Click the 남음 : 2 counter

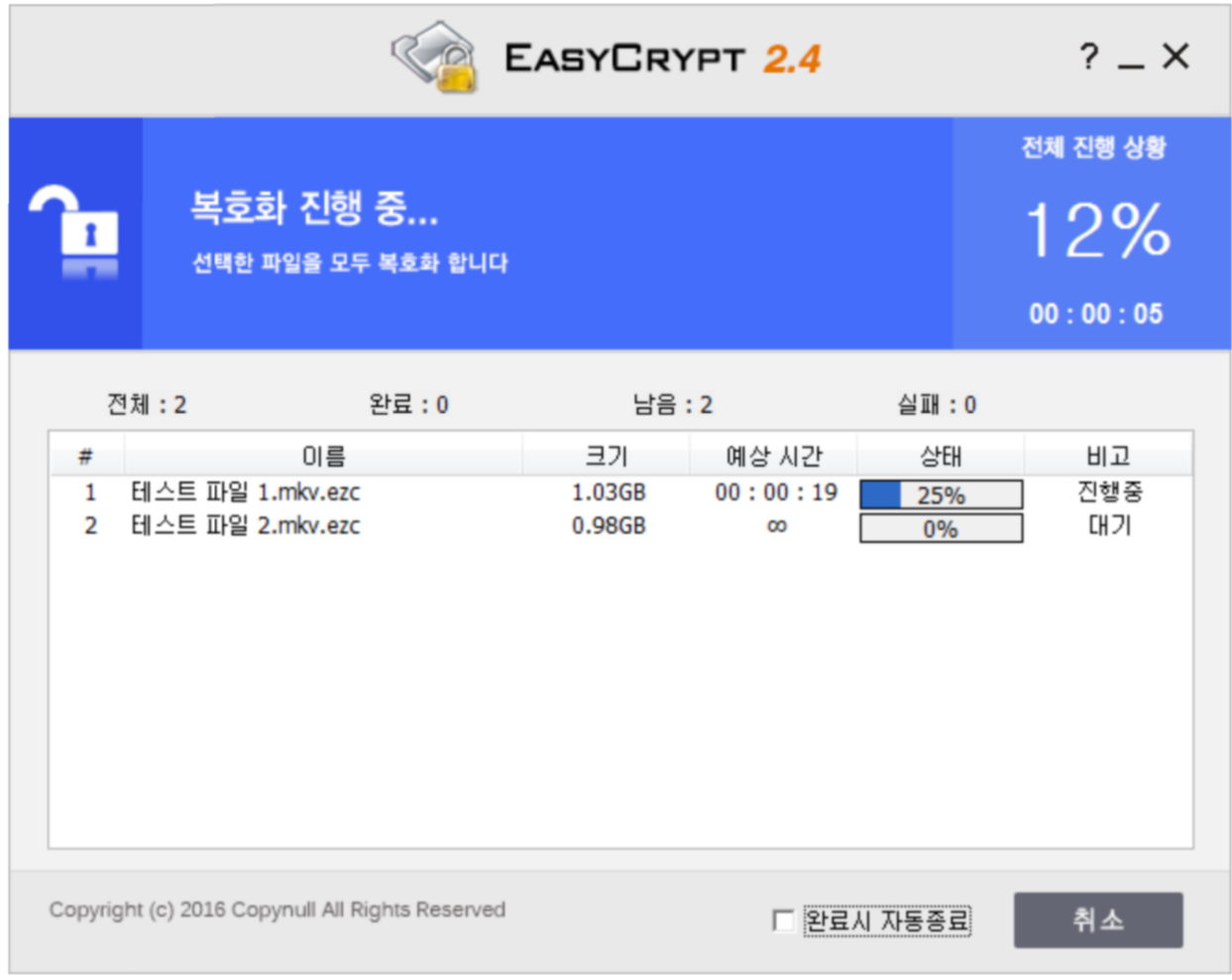click(x=673, y=404)
